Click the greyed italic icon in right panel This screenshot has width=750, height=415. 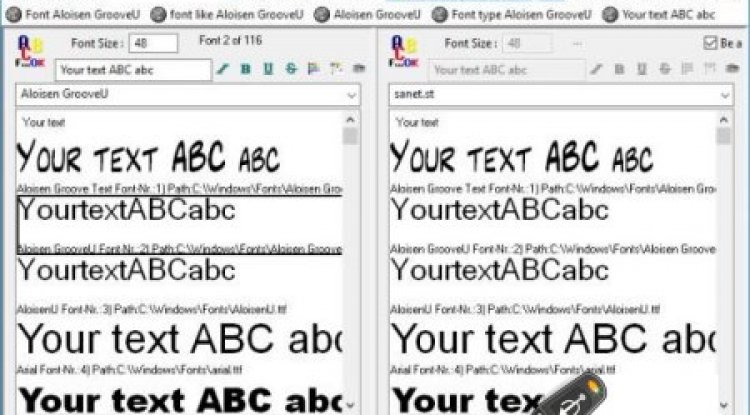[x=596, y=69]
